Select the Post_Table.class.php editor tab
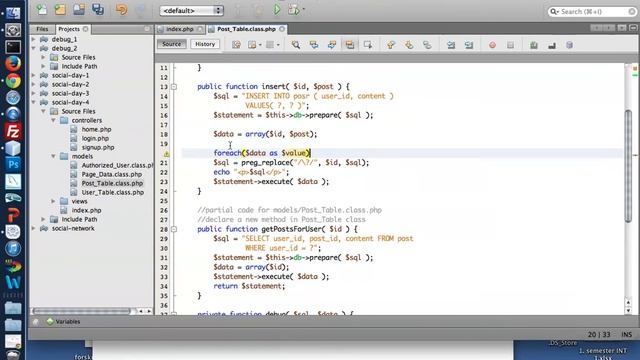The height and width of the screenshot is (360, 640). (247, 29)
